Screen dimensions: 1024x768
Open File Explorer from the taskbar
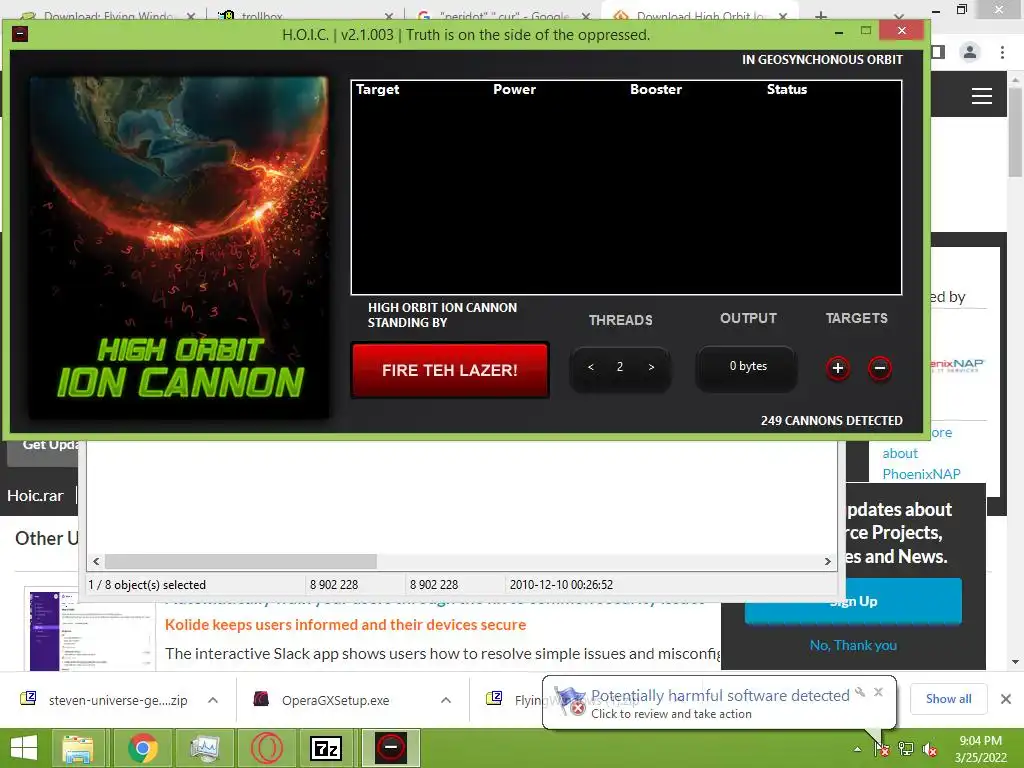coord(78,748)
